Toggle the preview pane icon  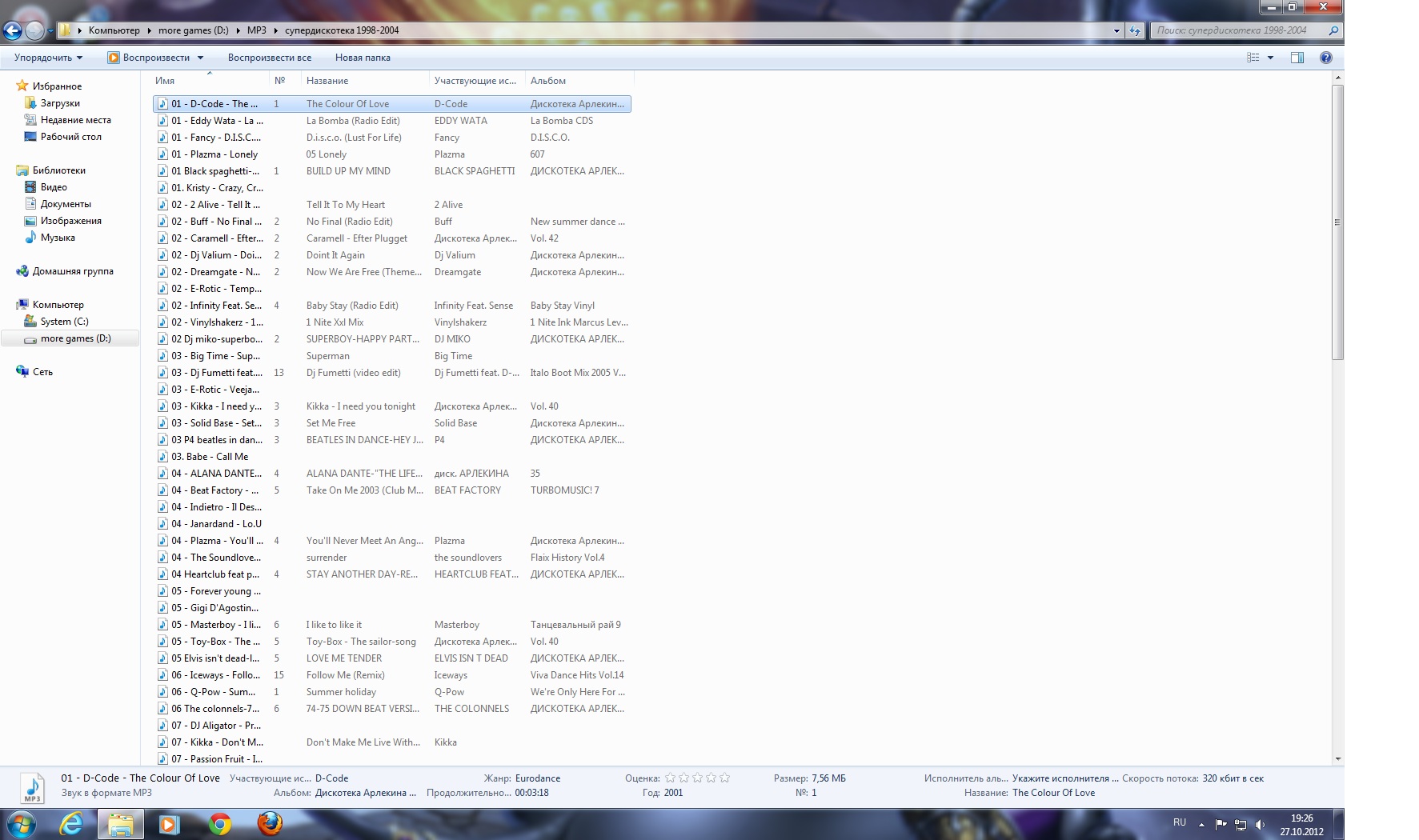click(1297, 58)
